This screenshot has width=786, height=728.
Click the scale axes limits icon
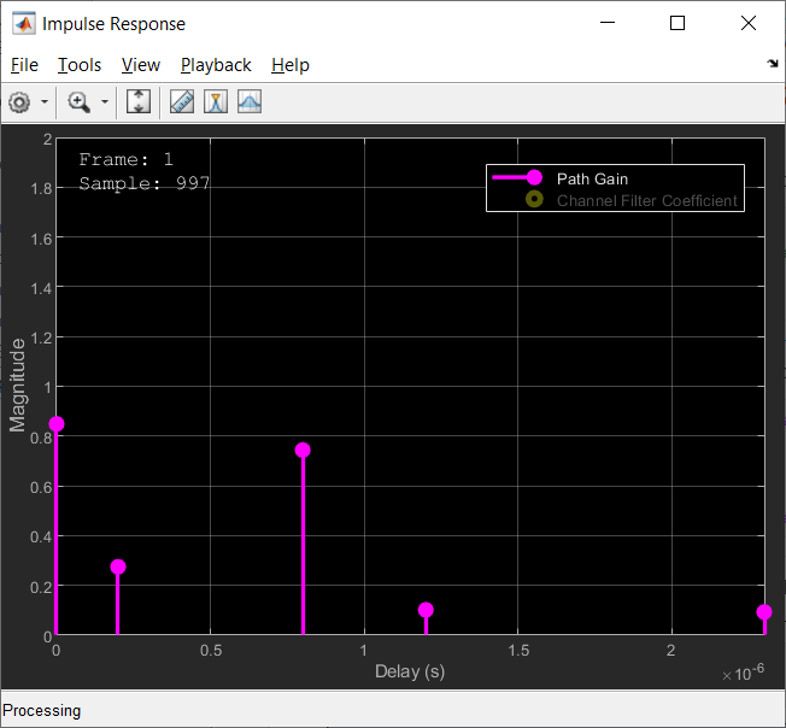[139, 102]
